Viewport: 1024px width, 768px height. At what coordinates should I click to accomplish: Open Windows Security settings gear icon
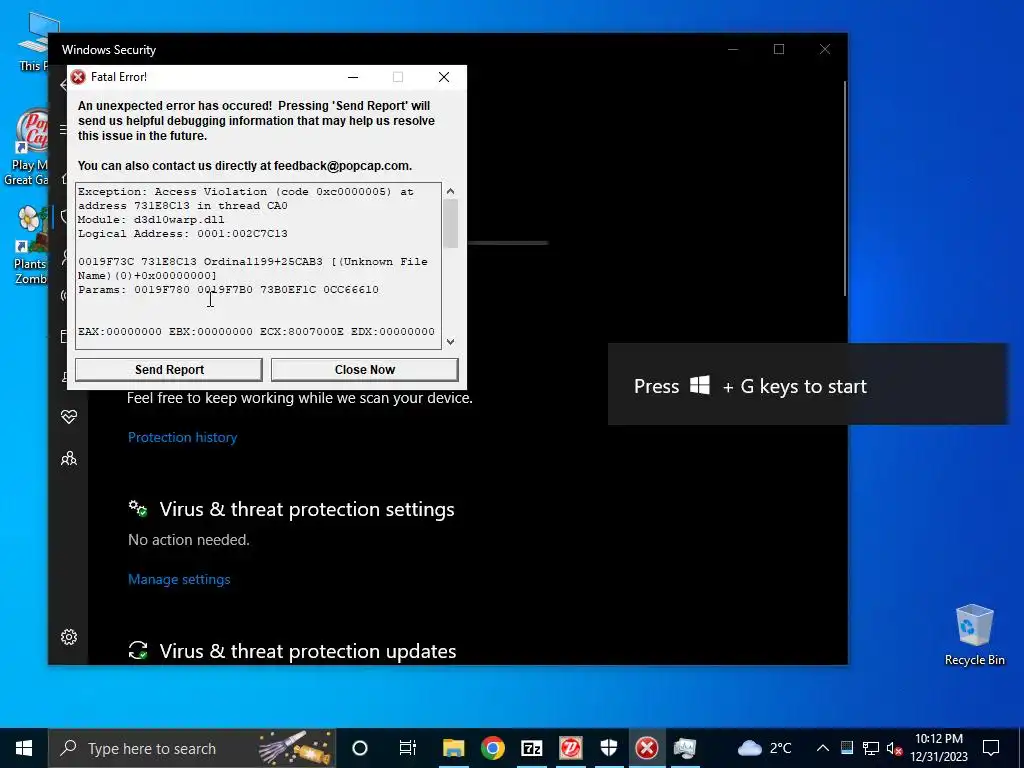click(69, 637)
